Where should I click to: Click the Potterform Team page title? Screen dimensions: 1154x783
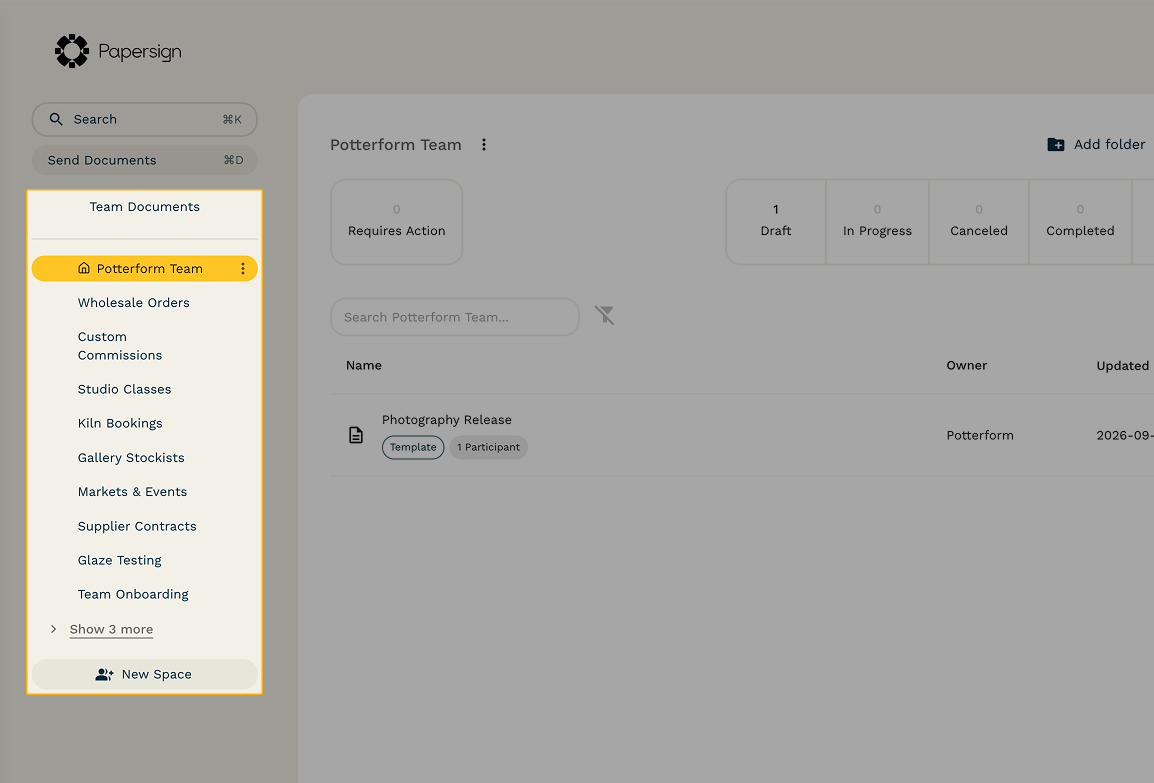(x=396, y=145)
